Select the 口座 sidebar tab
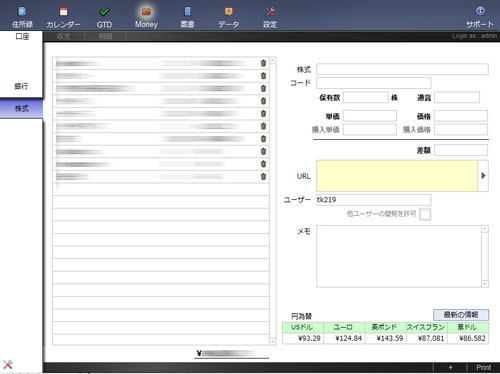 point(22,36)
